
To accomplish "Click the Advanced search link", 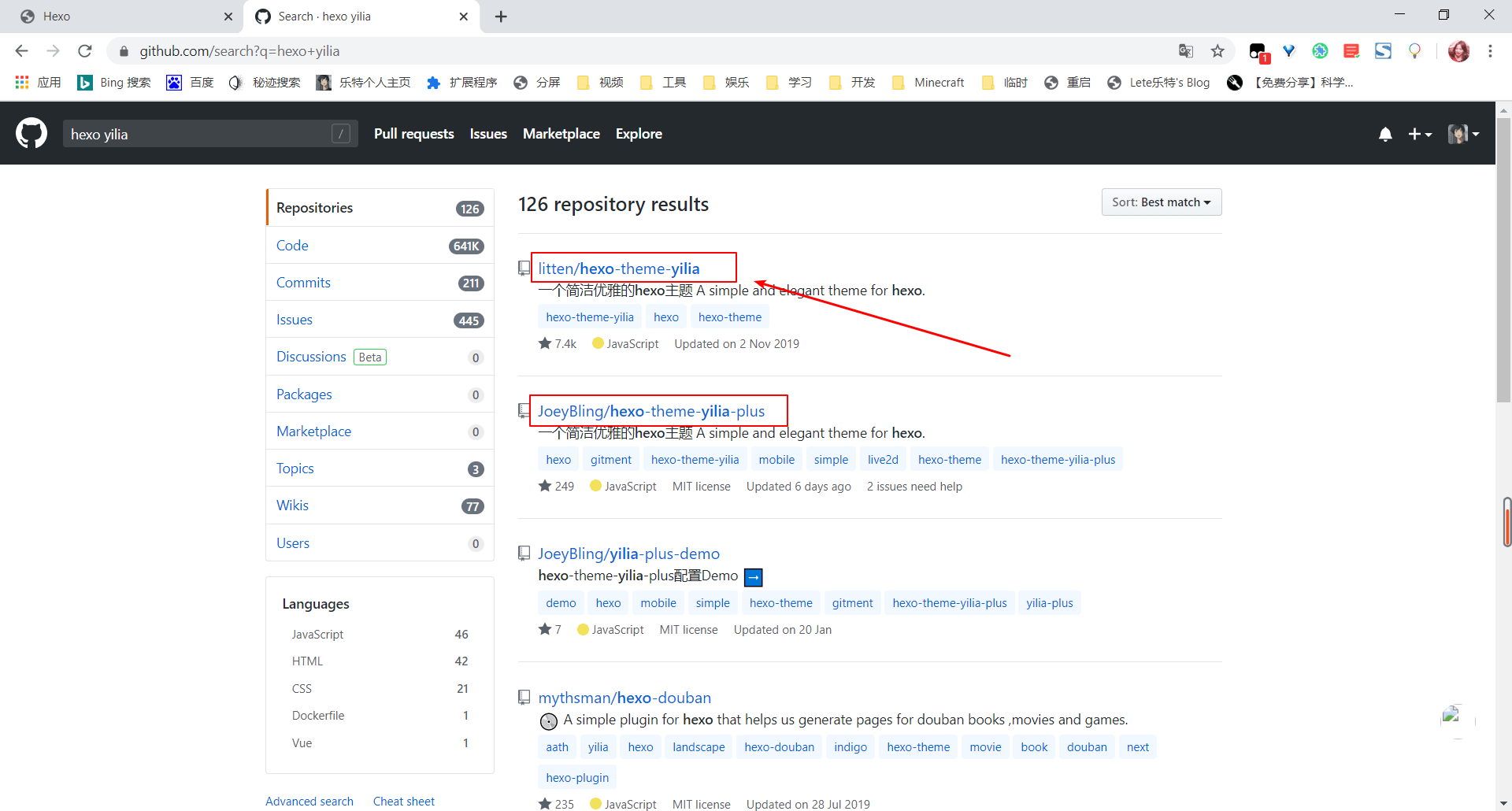I will (x=309, y=801).
